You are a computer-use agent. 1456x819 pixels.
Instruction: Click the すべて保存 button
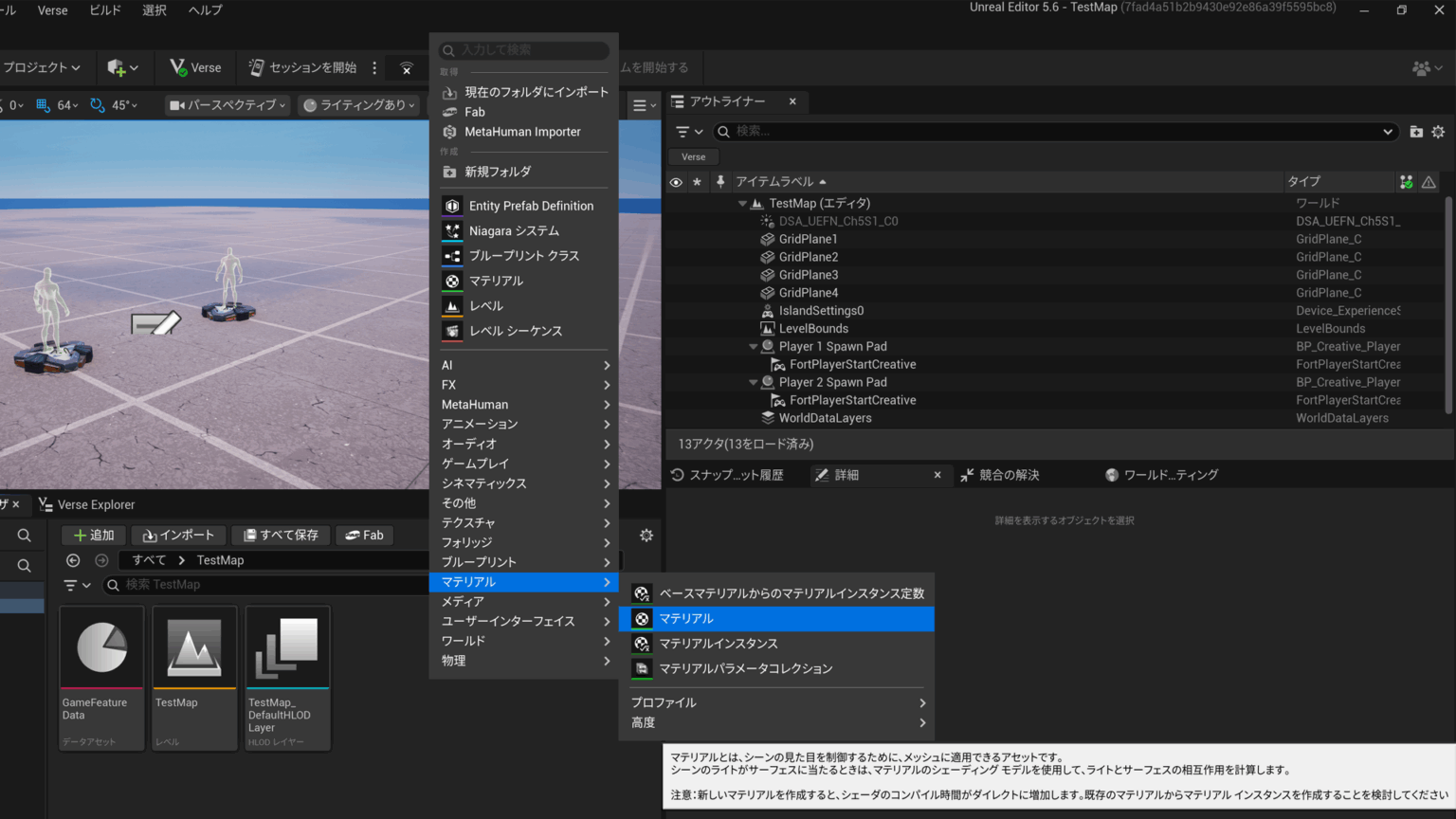click(x=281, y=535)
